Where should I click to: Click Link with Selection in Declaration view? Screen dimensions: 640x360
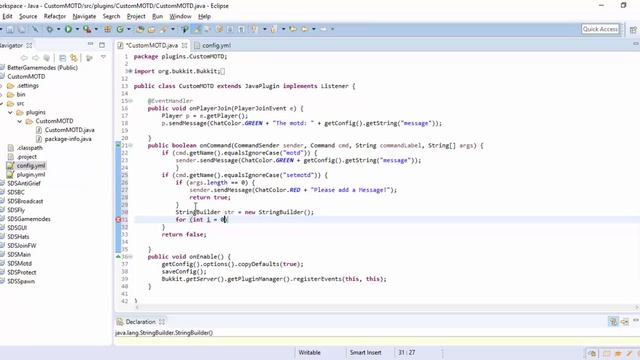click(613, 322)
